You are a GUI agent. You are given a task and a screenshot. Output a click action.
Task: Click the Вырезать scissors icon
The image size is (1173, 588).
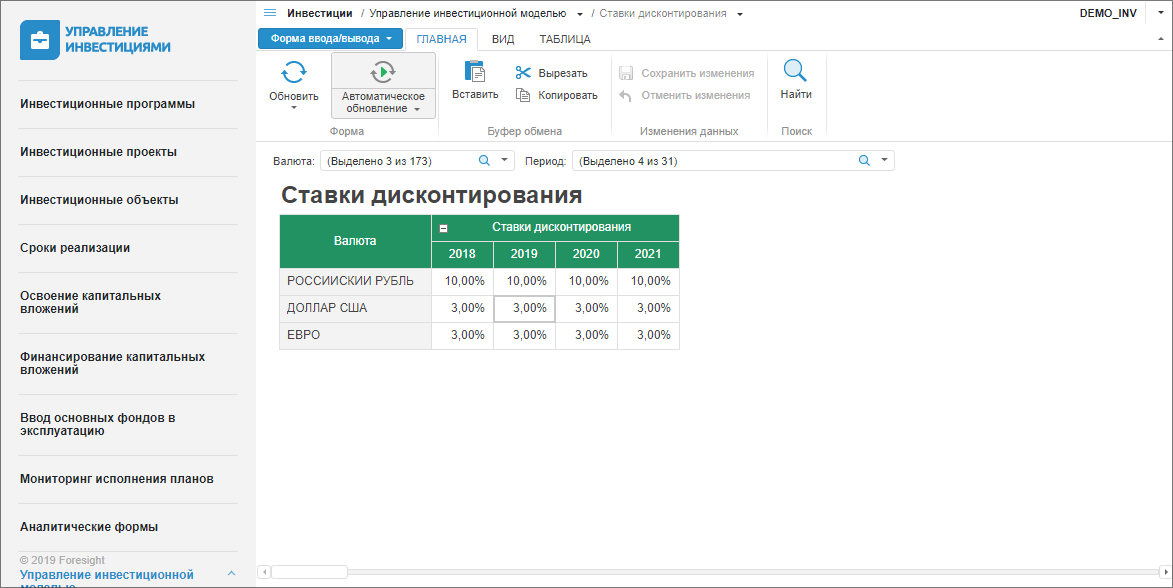[x=523, y=73]
